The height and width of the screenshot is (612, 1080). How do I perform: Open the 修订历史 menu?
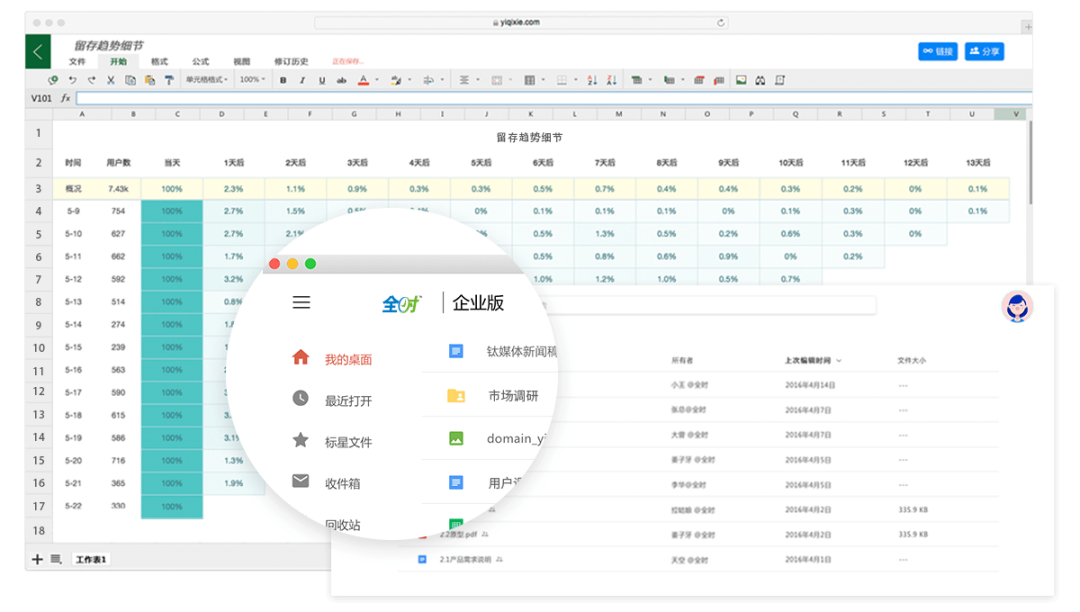(x=291, y=62)
